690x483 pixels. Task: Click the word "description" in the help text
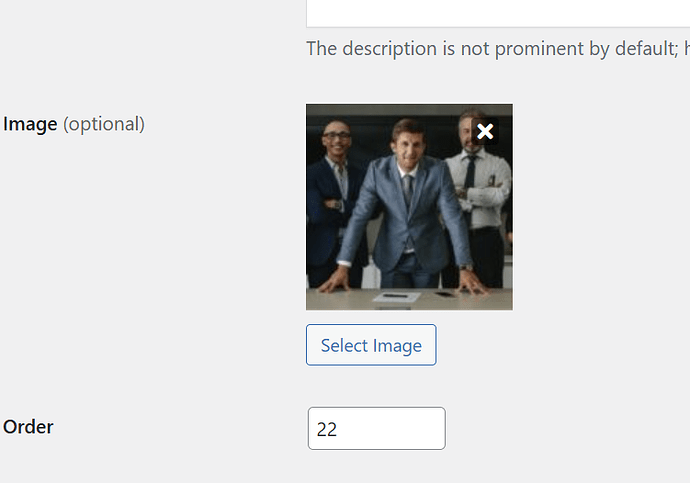(x=389, y=49)
